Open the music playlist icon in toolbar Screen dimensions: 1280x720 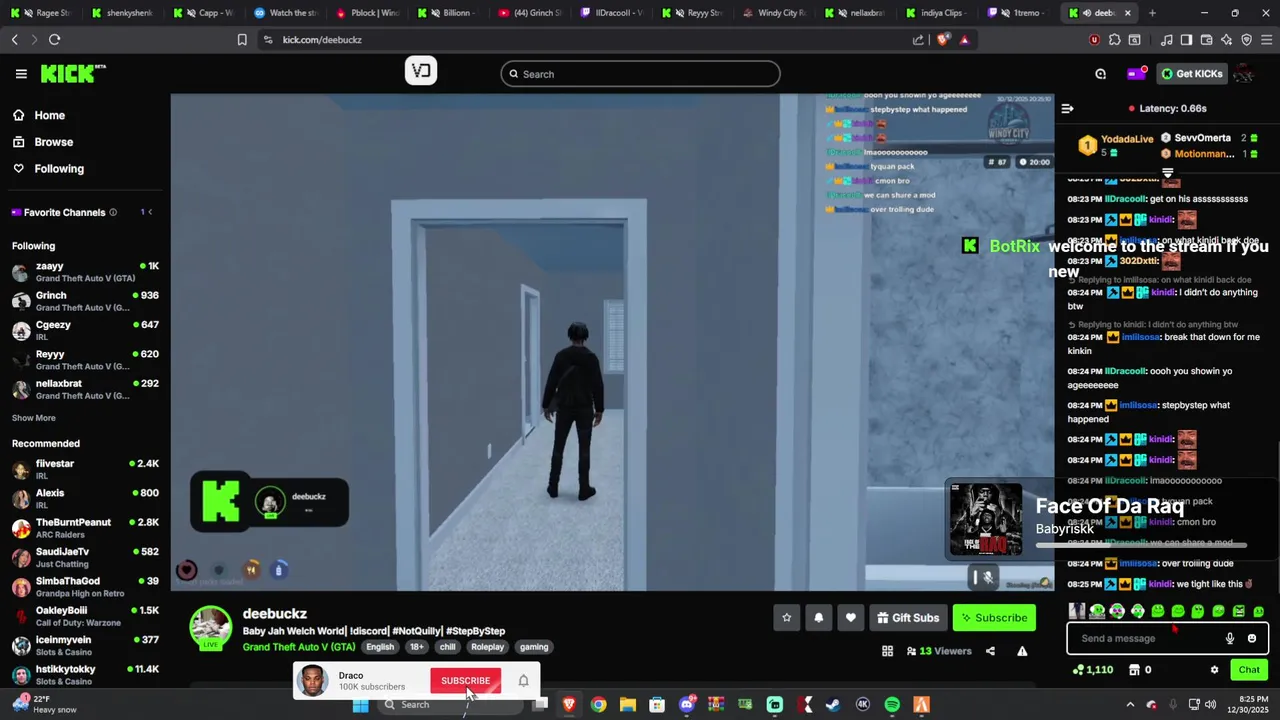(1167, 40)
